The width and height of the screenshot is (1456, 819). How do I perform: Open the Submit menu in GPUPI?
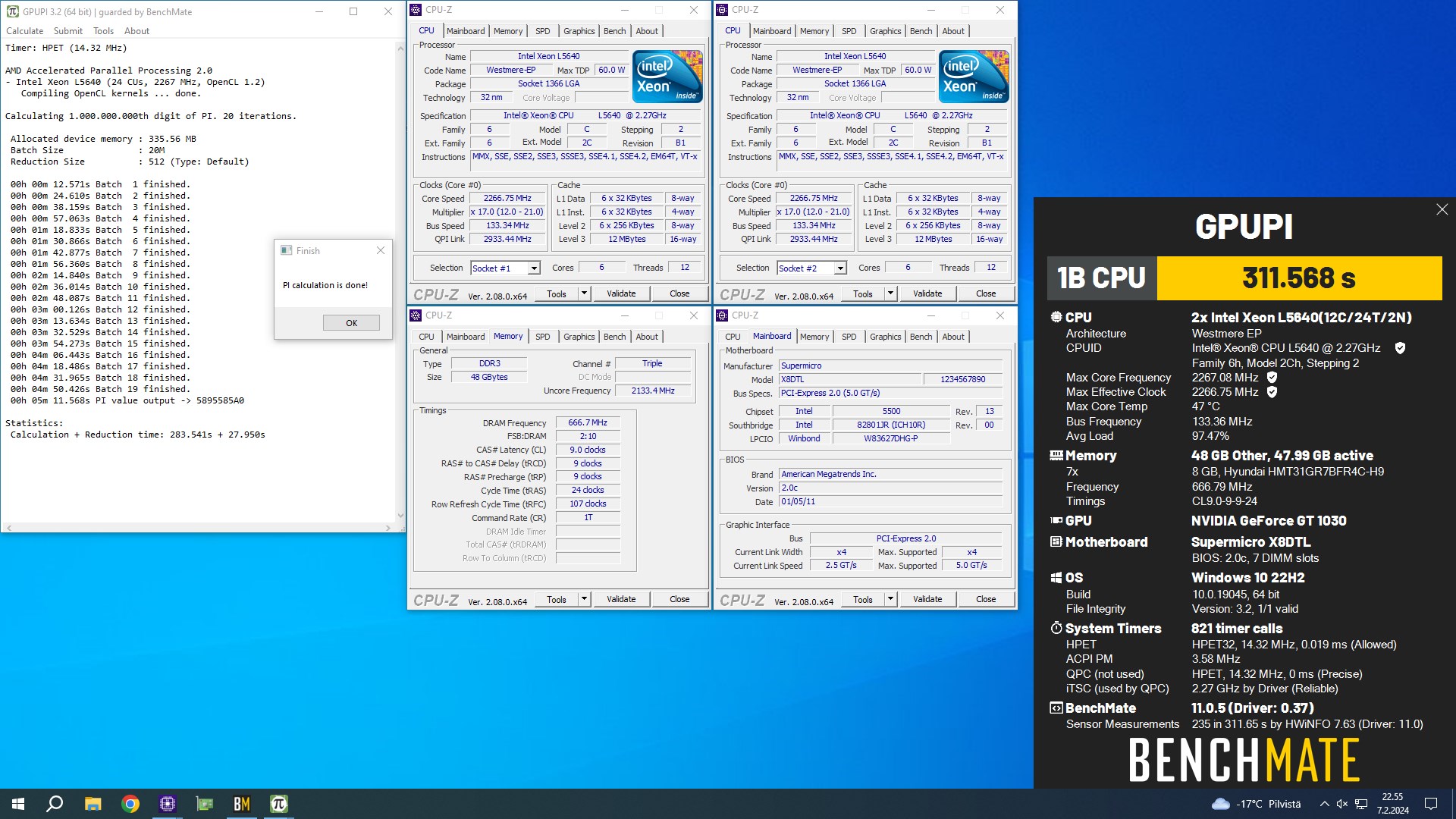68,31
